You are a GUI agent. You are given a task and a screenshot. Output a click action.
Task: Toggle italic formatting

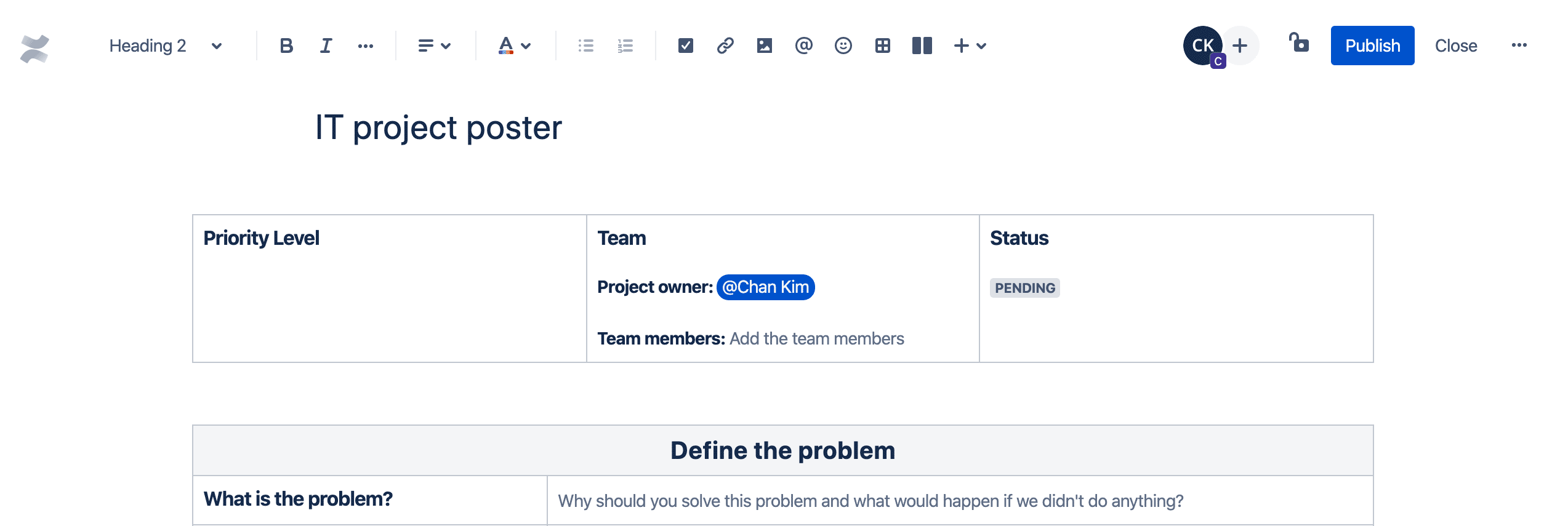point(326,46)
